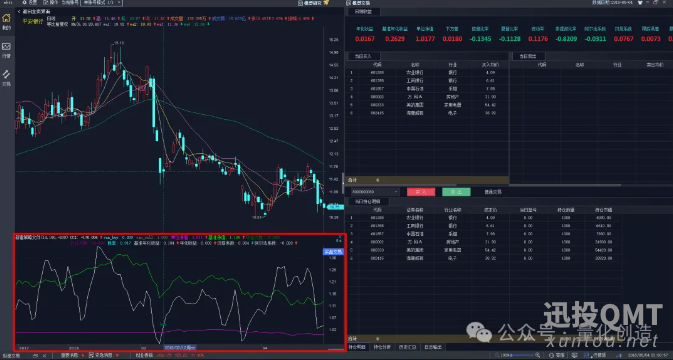Click the industry column header in the sell list
Viewport: 673px width, 360px height.
[x=617, y=65]
